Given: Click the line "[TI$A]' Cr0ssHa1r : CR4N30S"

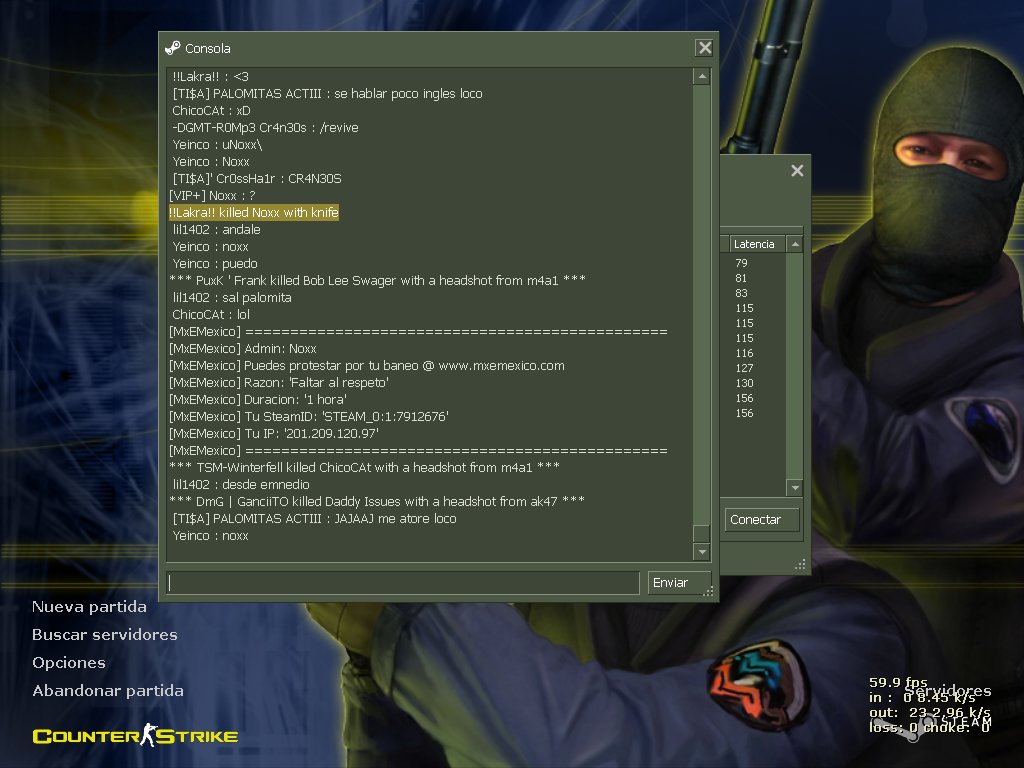Looking at the screenshot, I should [257, 178].
